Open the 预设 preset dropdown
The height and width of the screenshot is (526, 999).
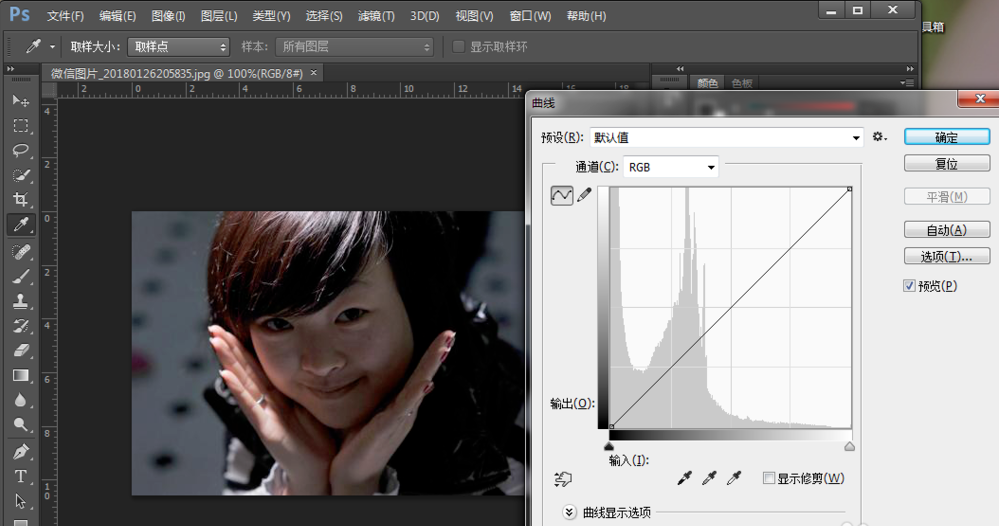[726, 138]
